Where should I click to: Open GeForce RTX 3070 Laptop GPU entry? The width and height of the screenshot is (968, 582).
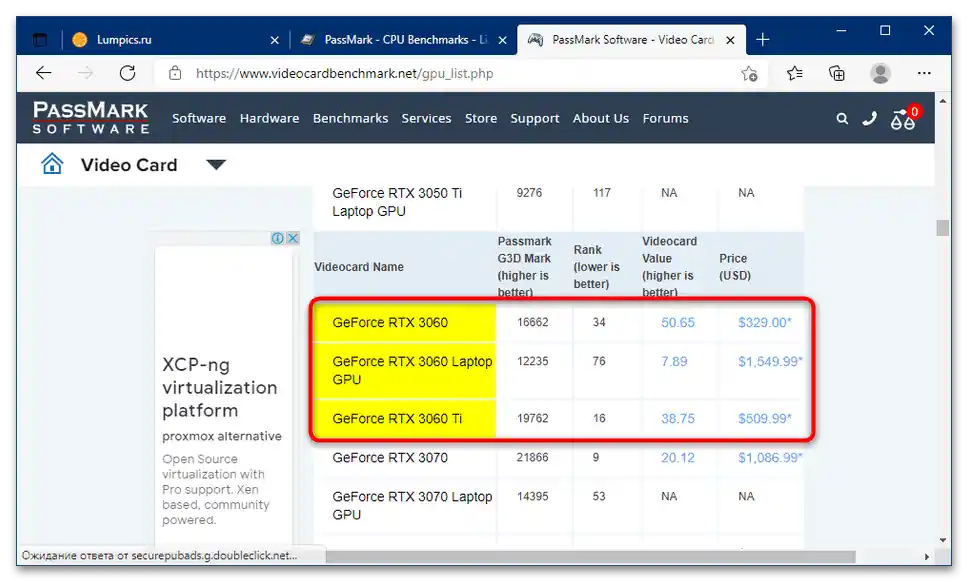point(412,505)
